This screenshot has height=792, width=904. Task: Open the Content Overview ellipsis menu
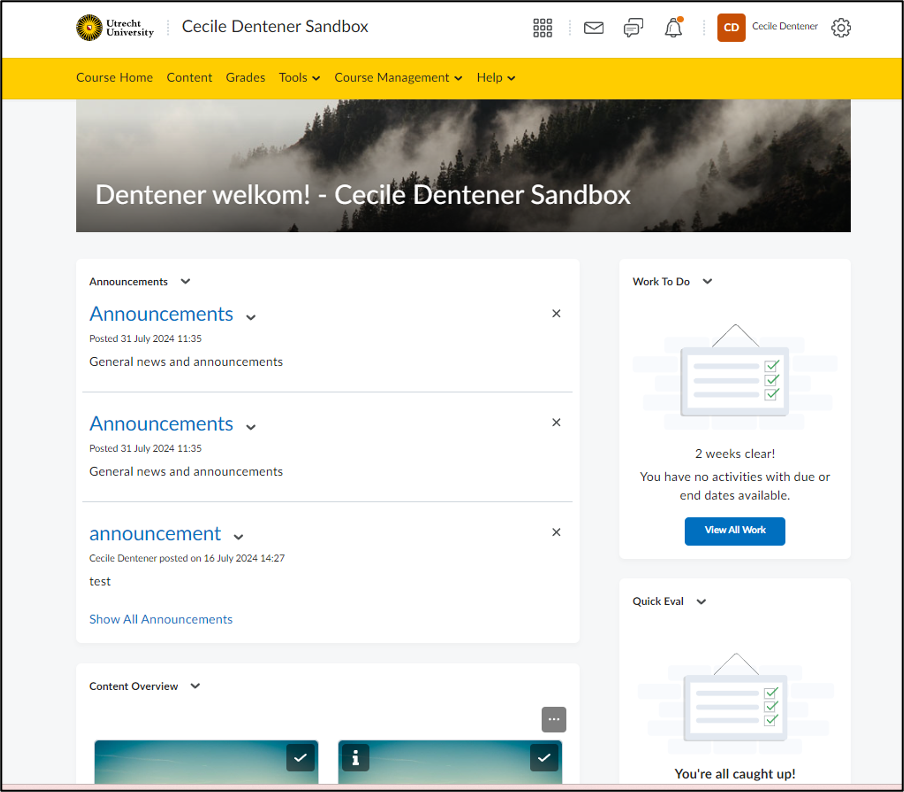click(x=553, y=719)
